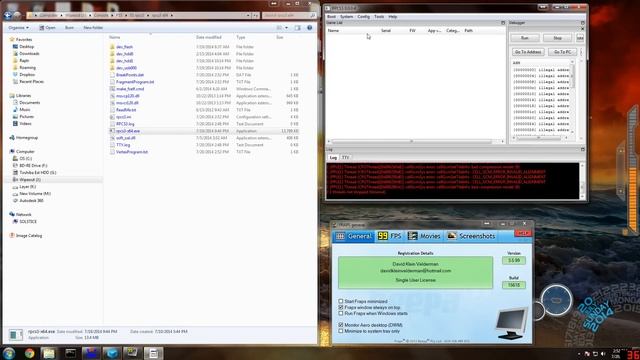Select the soft_oal.dll file
This screenshot has width=640, height=360.
pos(125,138)
